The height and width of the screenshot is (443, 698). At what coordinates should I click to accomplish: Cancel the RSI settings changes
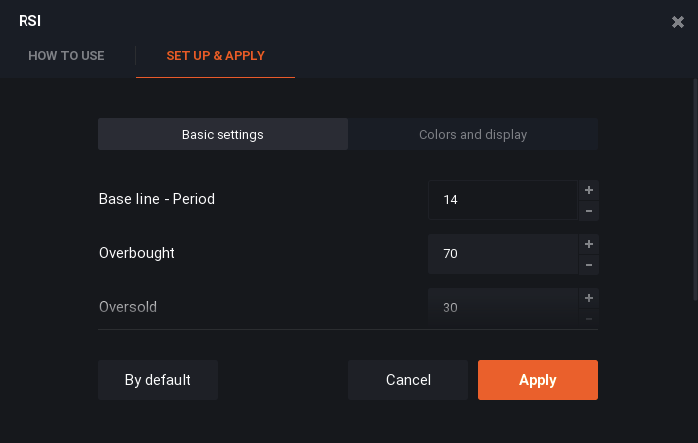tap(408, 380)
